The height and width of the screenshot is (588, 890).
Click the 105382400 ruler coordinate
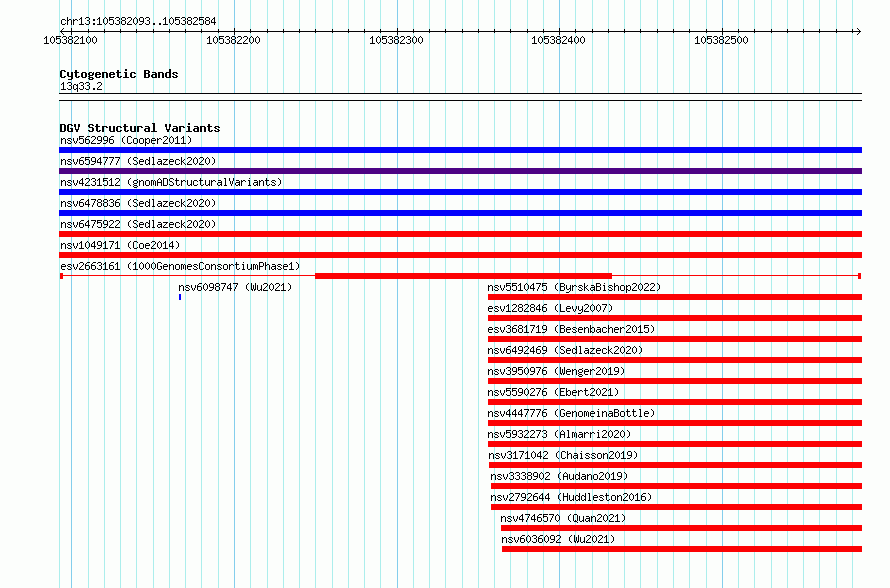558,40
